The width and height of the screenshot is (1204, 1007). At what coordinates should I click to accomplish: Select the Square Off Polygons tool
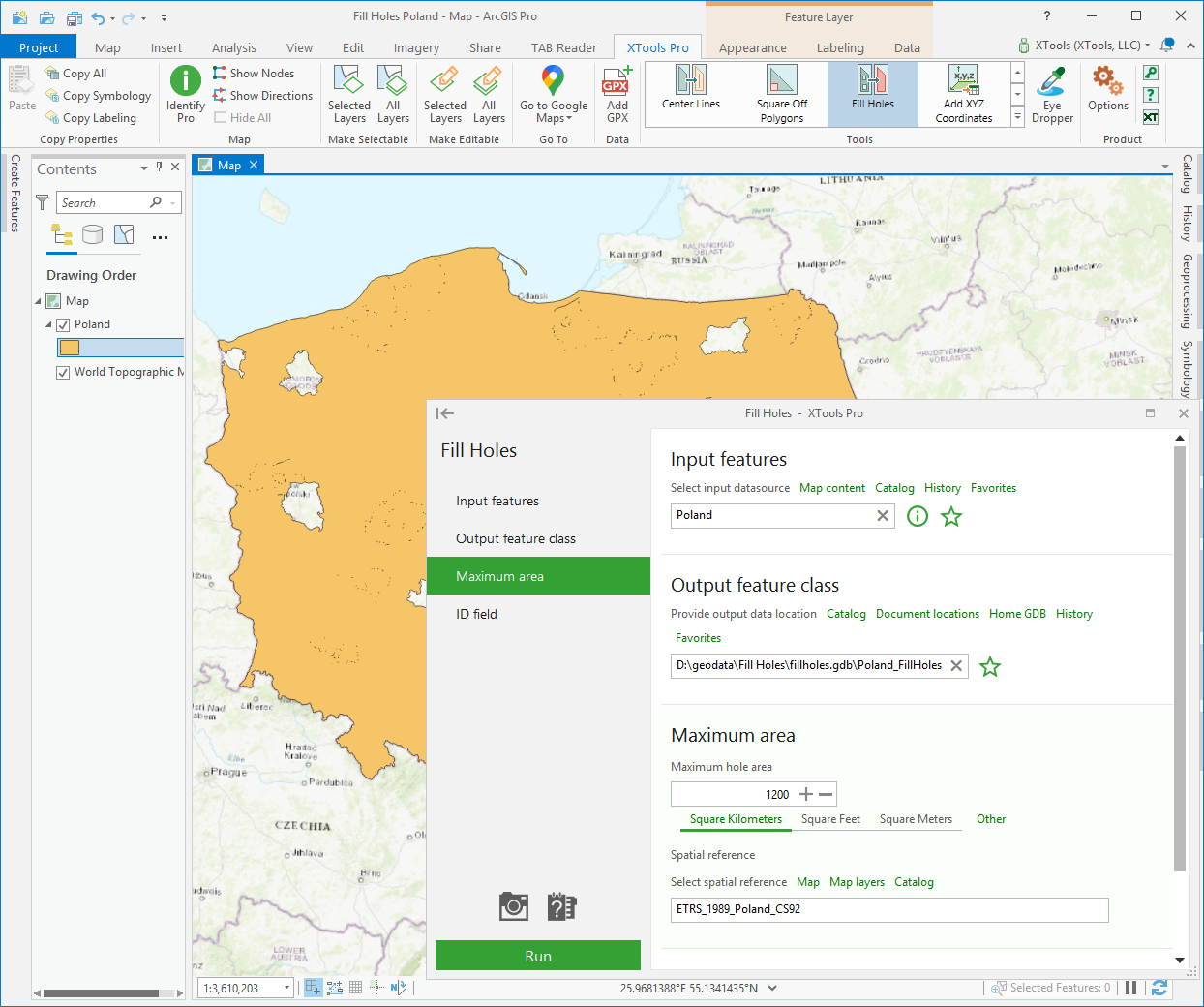[782, 94]
